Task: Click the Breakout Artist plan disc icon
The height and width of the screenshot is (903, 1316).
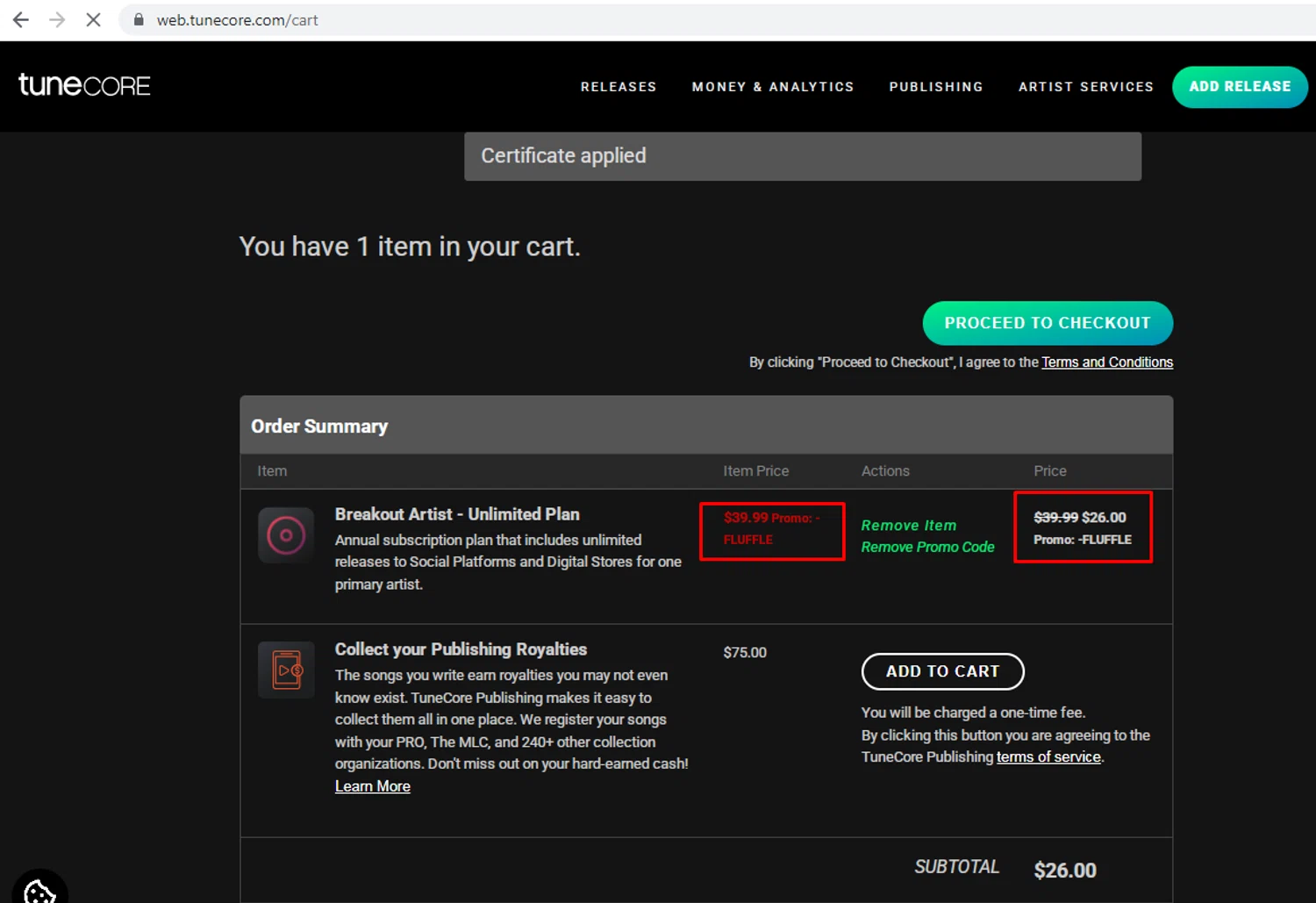Action: 286,535
